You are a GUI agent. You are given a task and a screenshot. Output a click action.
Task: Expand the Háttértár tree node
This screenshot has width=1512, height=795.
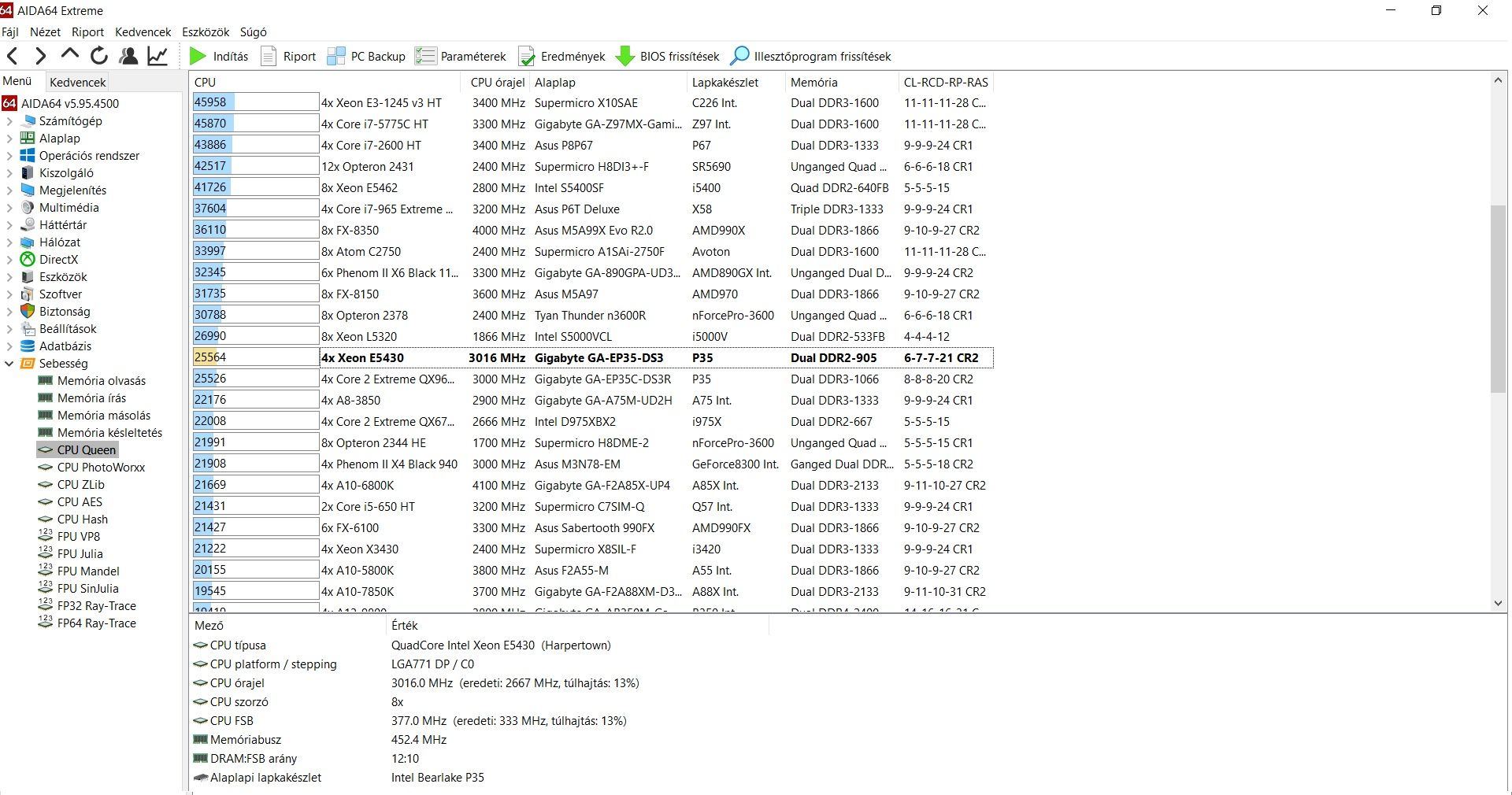[x=9, y=225]
